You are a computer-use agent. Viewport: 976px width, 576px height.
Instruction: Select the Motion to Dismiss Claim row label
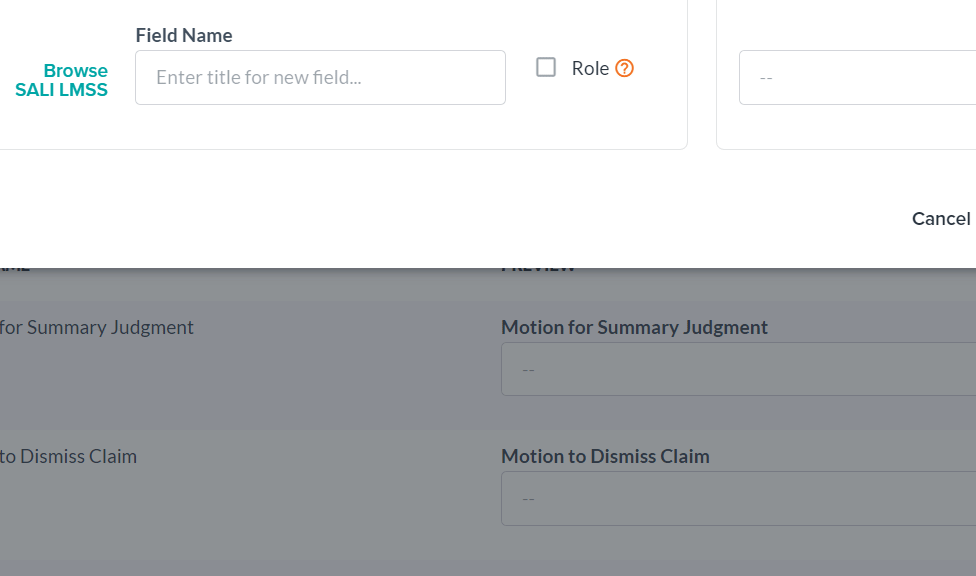[x=69, y=456]
